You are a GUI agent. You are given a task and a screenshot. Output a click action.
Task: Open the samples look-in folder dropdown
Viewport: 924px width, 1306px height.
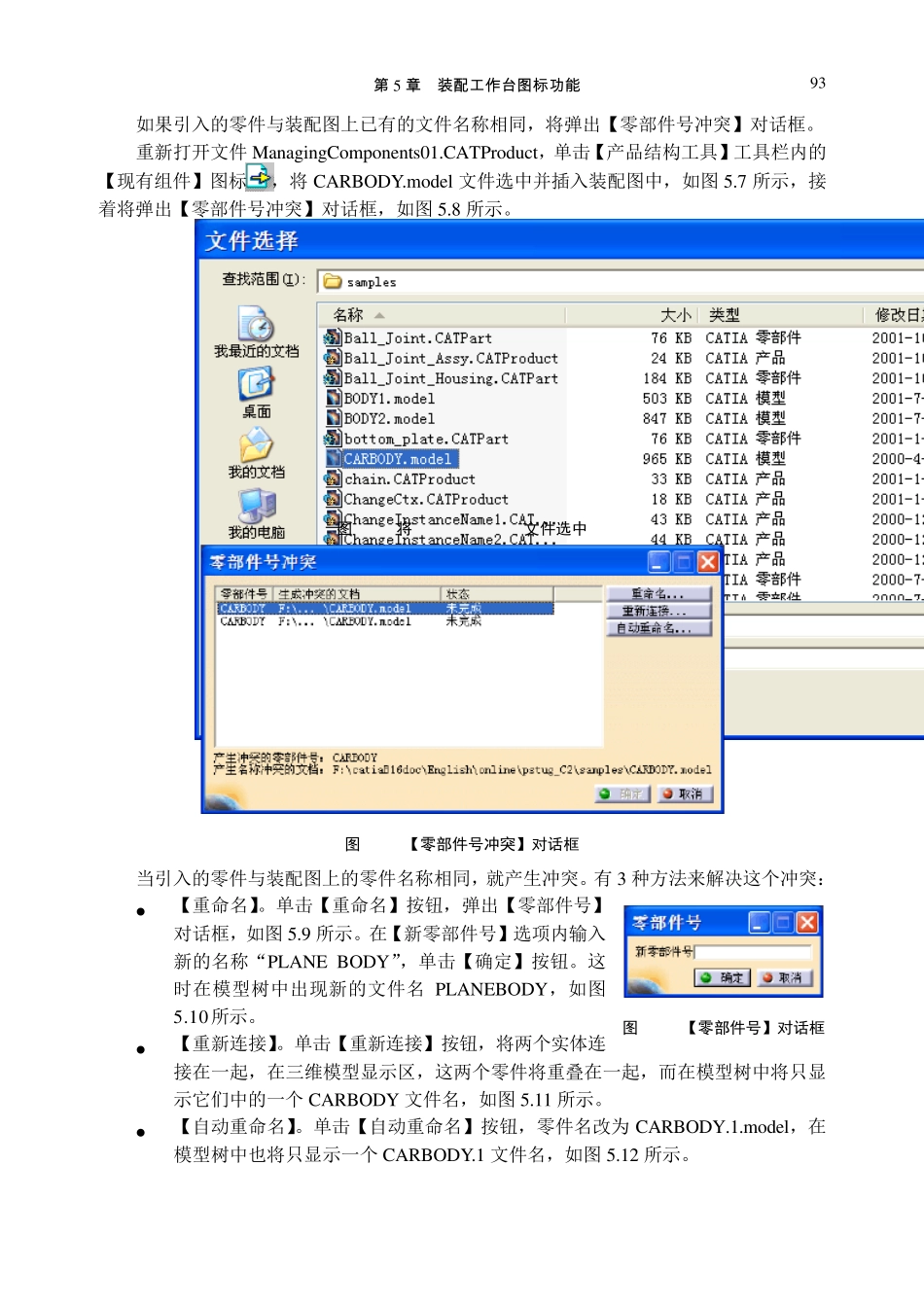point(622,282)
